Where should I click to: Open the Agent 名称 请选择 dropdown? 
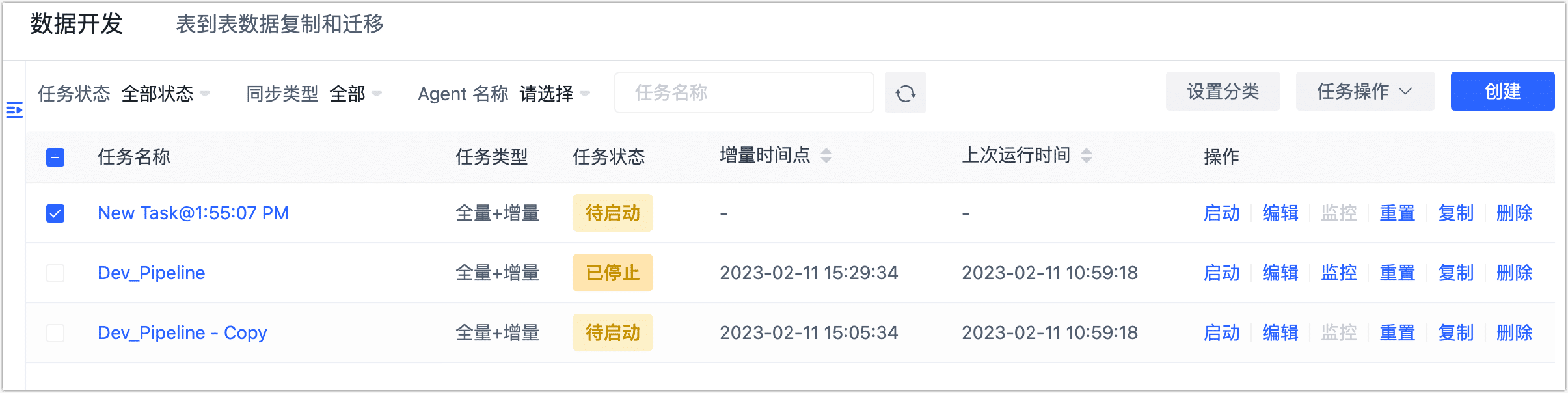[x=554, y=94]
